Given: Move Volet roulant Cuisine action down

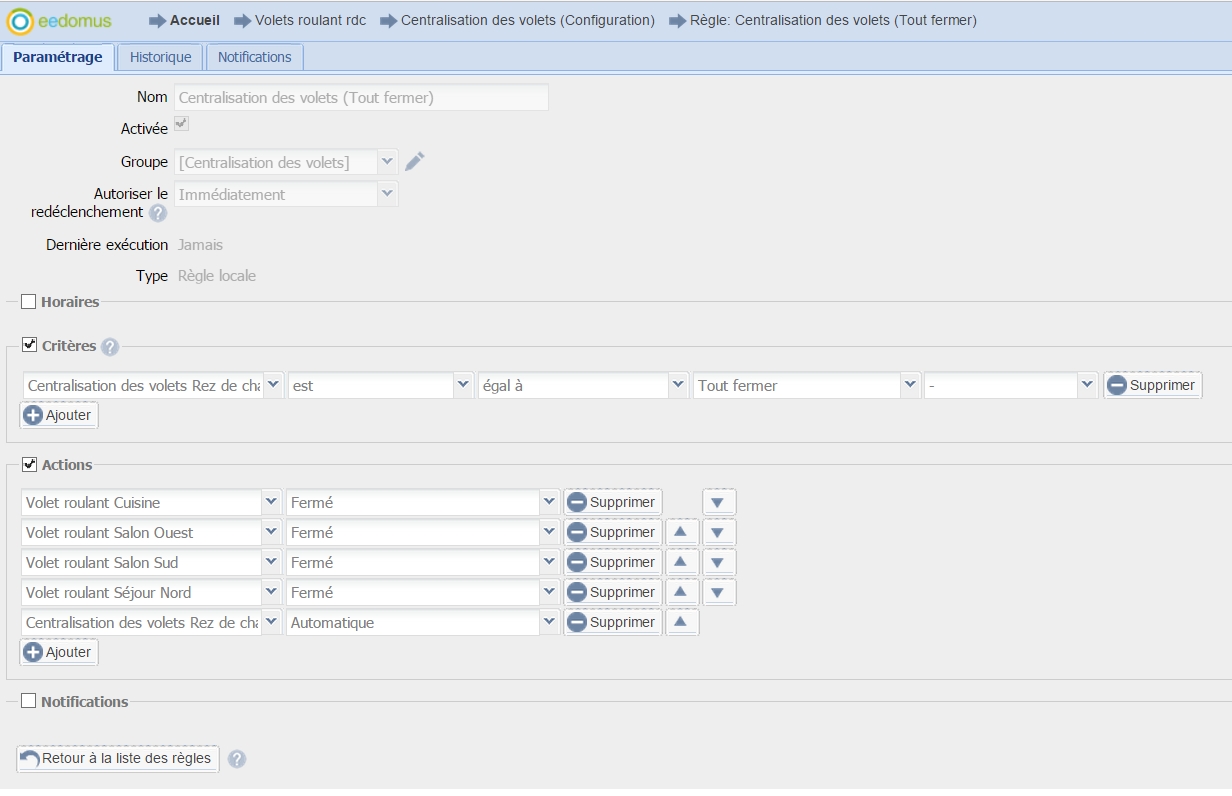Looking at the screenshot, I should (718, 502).
